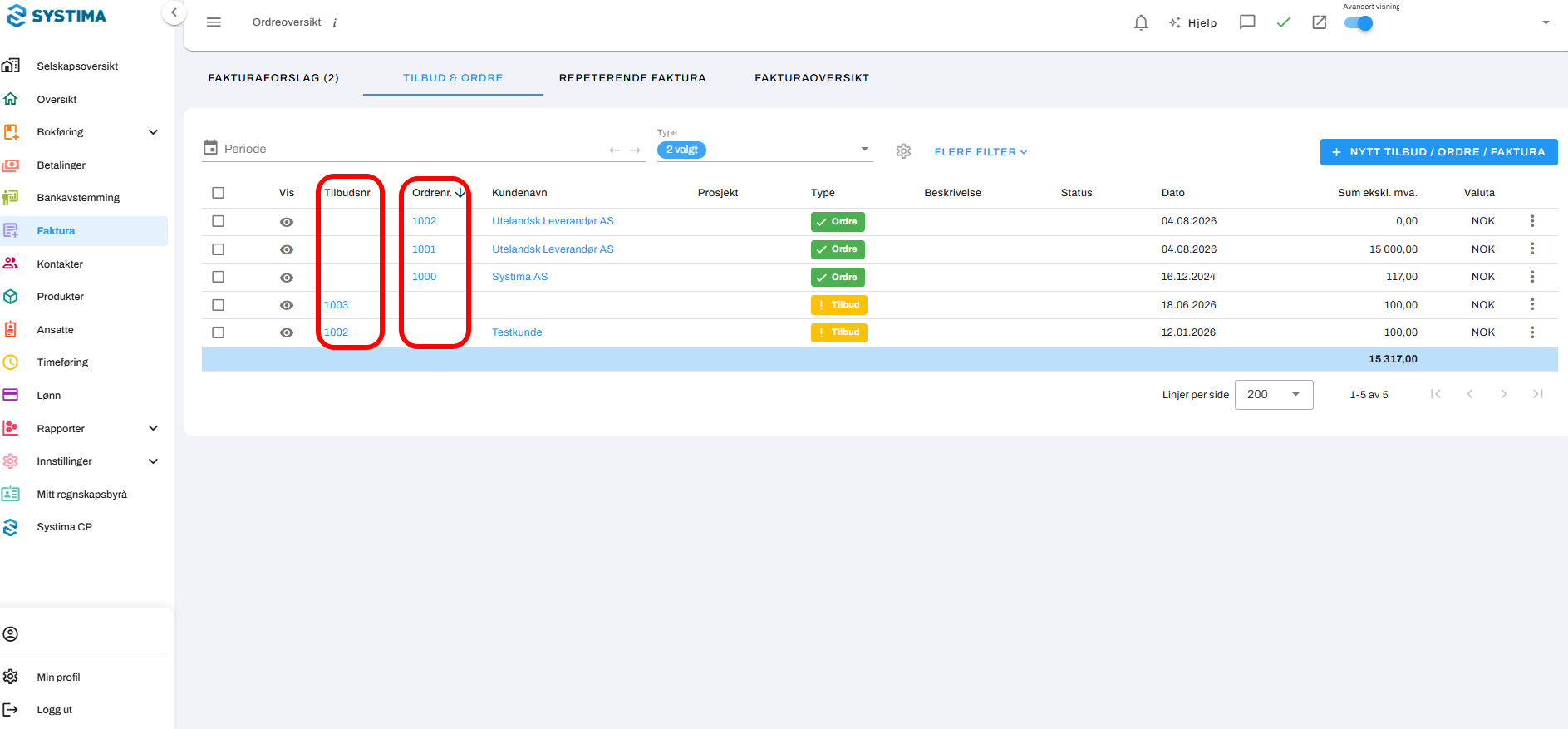Image resolution: width=1568 pixels, height=729 pixels.
Task: Open row menu for Testkunde row
Action: (x=1532, y=332)
